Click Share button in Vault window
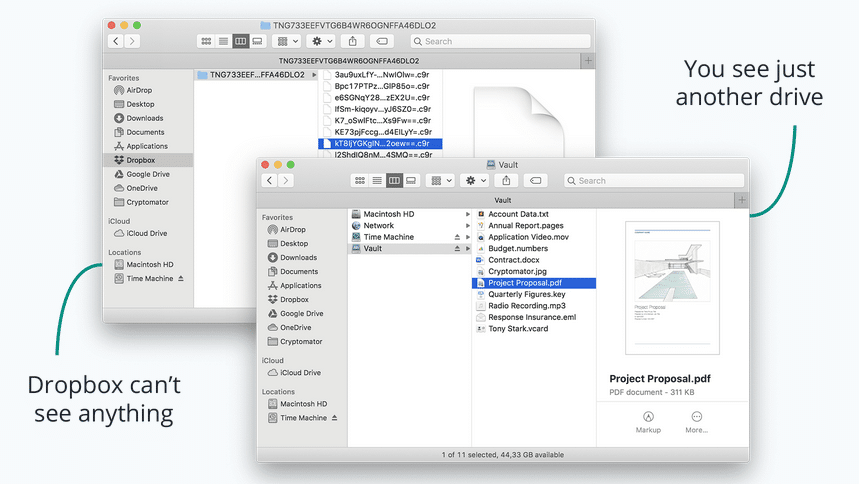This screenshot has height=484, width=859. (x=506, y=180)
